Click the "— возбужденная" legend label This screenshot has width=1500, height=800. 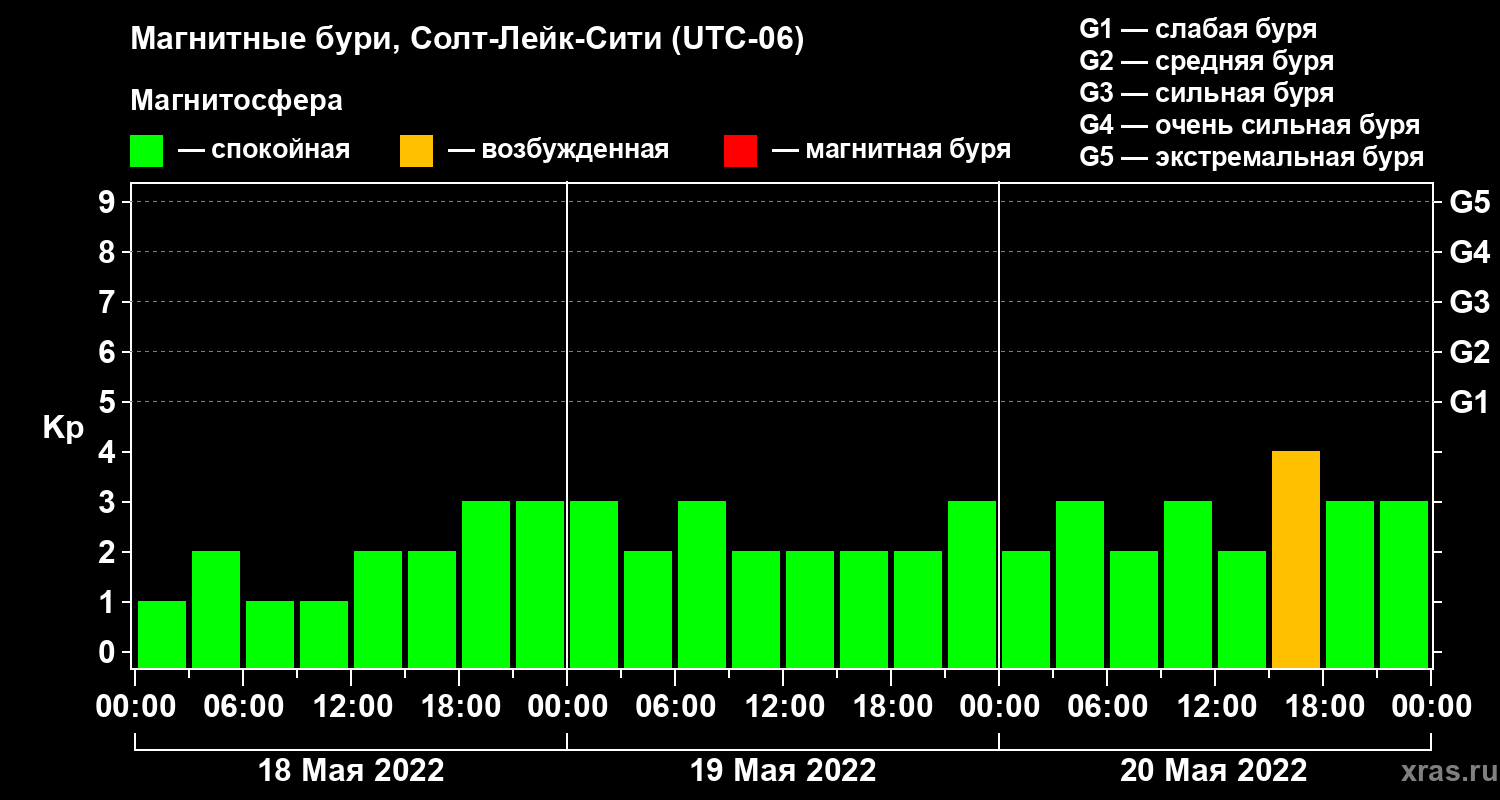click(558, 151)
